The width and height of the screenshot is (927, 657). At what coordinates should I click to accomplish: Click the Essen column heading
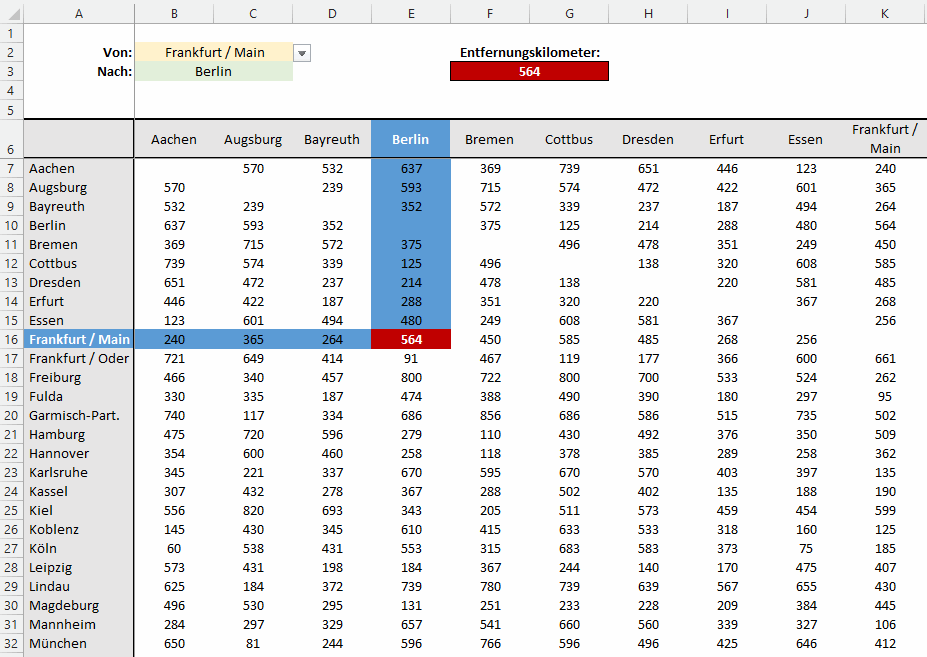tap(805, 140)
